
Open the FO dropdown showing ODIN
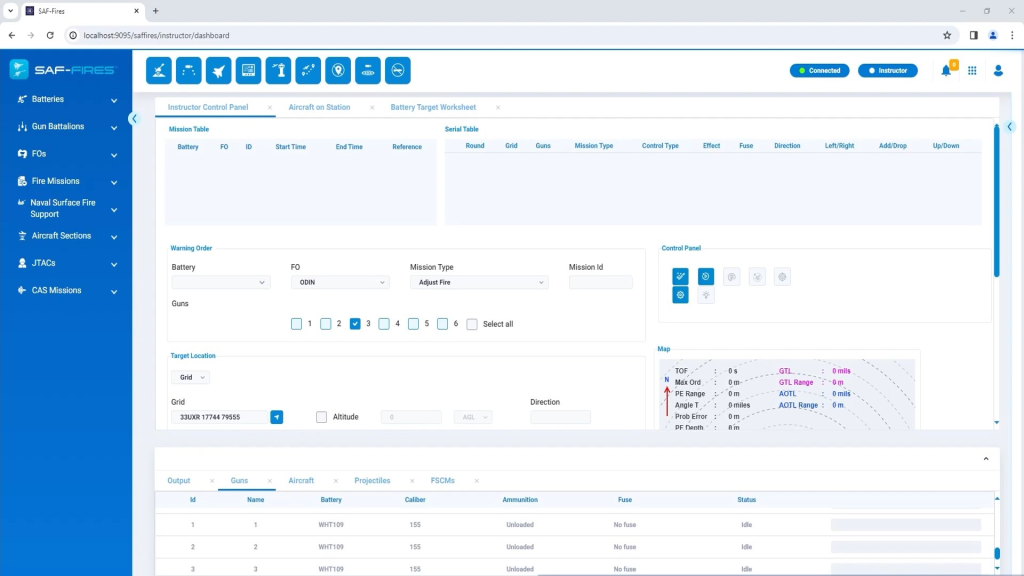click(x=340, y=283)
